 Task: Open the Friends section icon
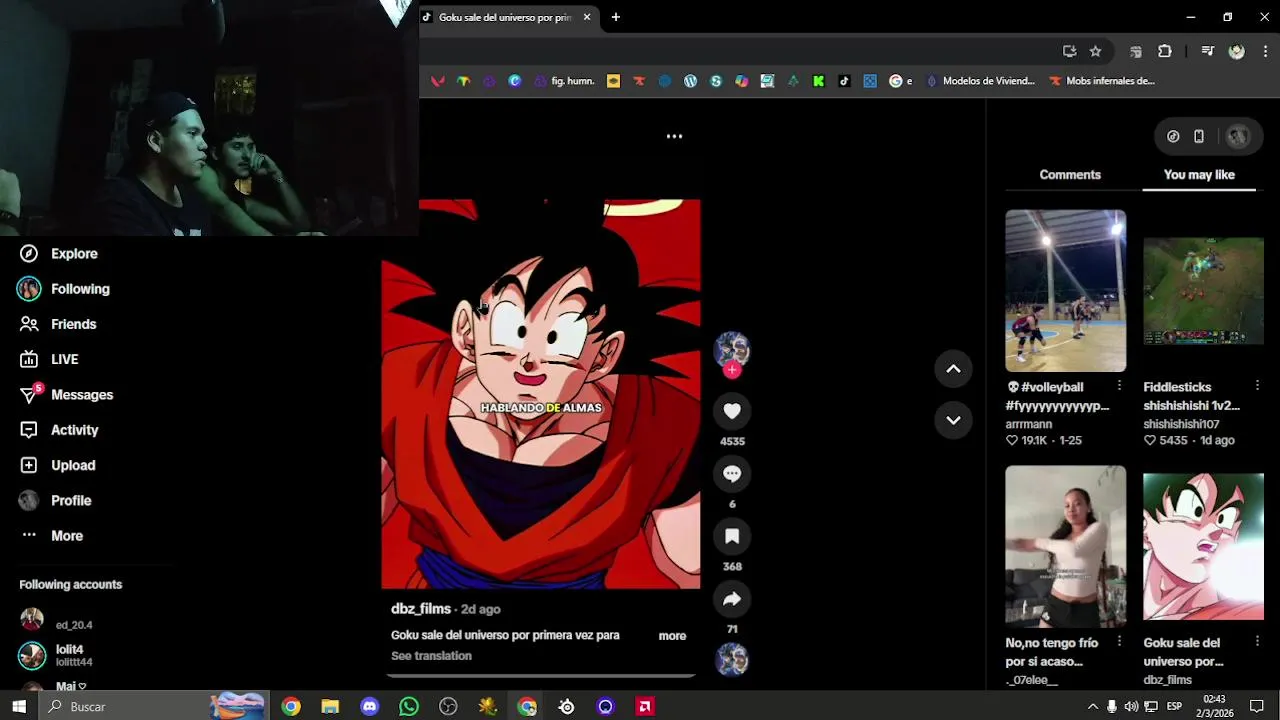[x=29, y=324]
